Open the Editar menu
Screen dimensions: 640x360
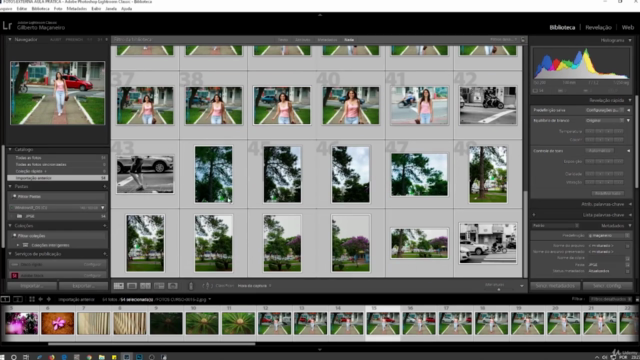click(x=22, y=9)
